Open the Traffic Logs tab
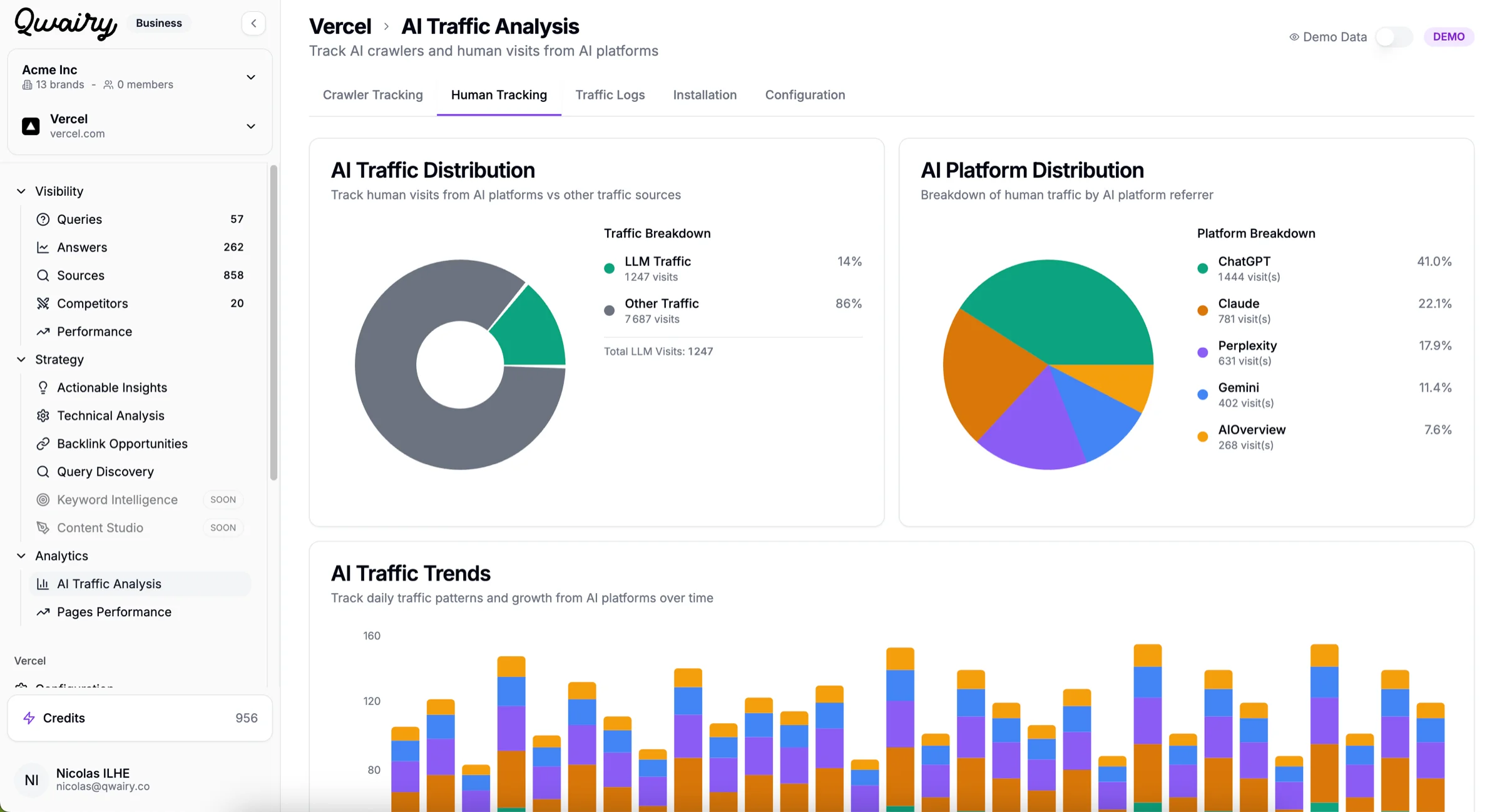The height and width of the screenshot is (812, 1502). [610, 94]
